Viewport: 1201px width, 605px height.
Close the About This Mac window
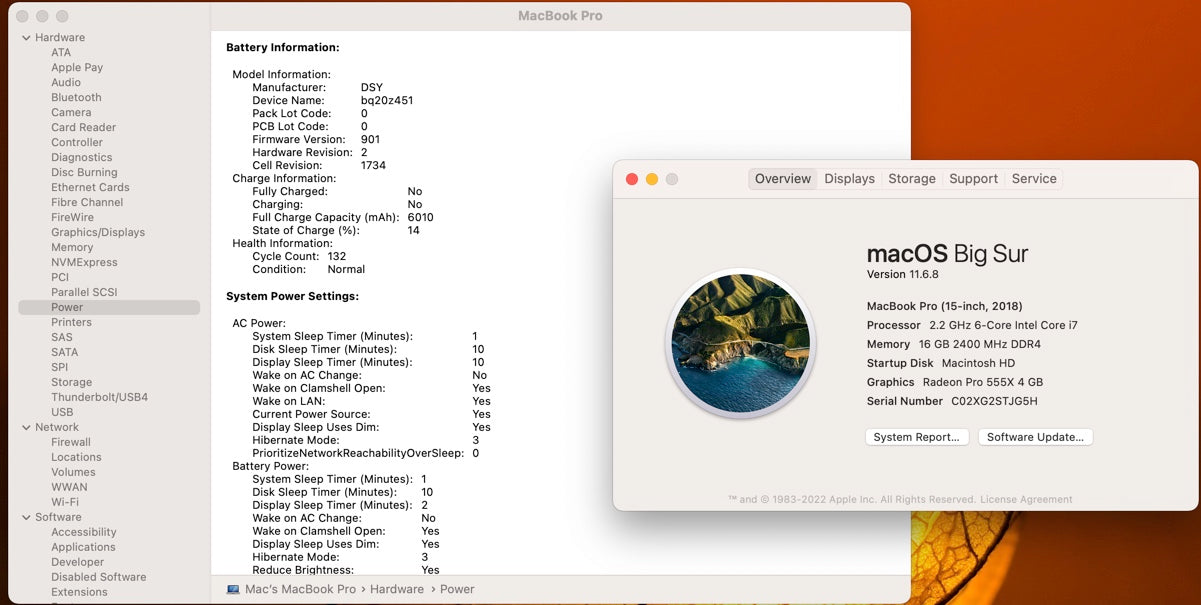click(632, 179)
